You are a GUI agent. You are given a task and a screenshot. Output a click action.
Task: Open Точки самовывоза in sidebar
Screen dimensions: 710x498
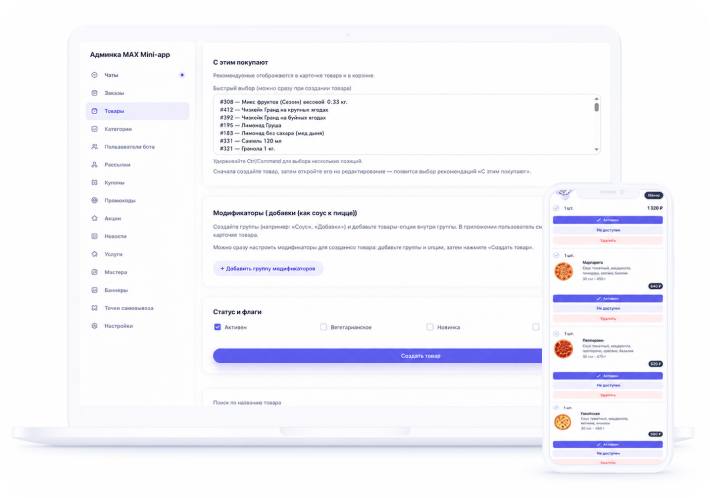point(137,308)
